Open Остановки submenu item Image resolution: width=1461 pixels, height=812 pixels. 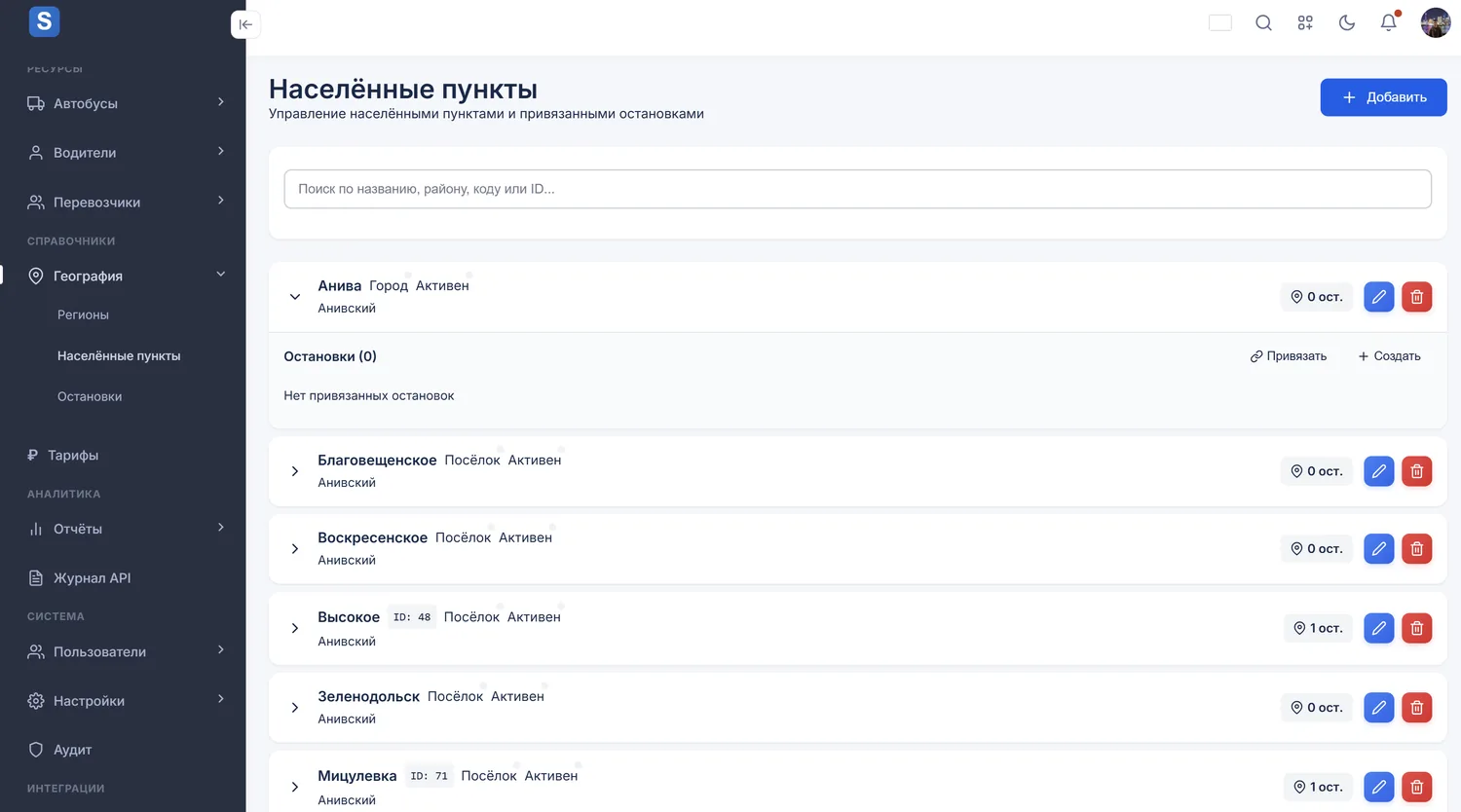point(90,396)
